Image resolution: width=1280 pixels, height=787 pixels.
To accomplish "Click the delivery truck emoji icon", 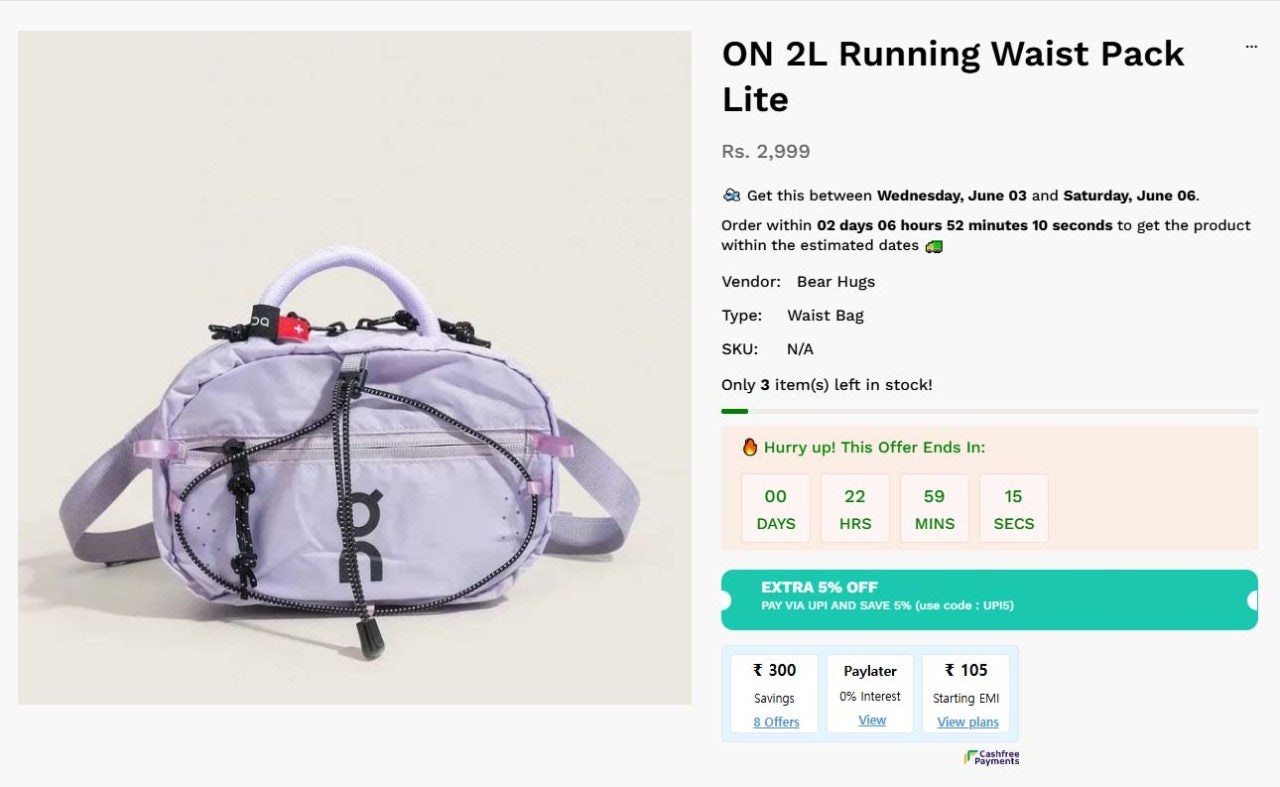I will pyautogui.click(x=934, y=245).
